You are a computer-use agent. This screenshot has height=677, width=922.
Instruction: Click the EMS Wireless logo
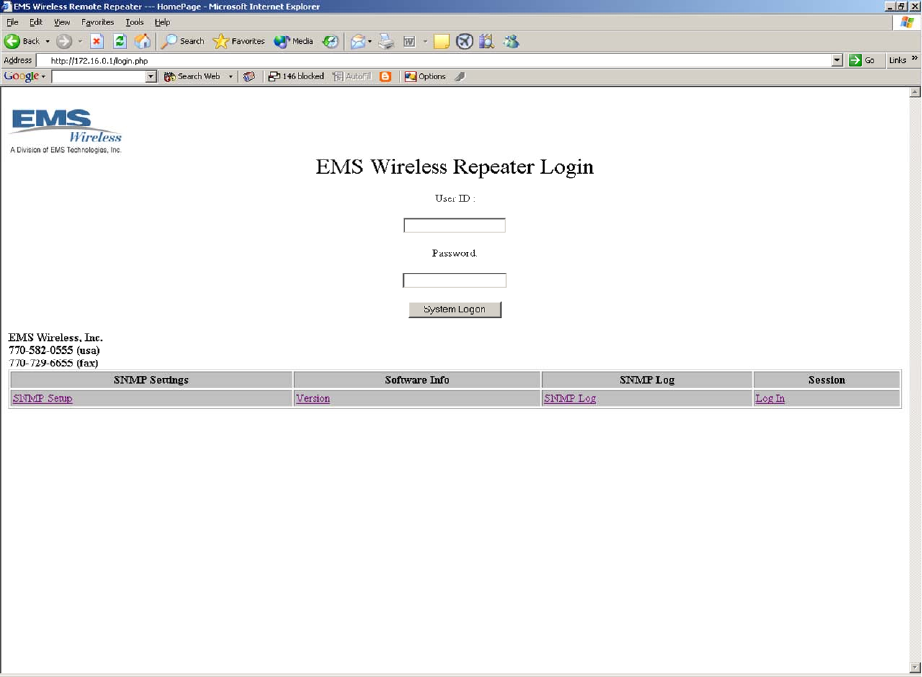click(x=65, y=131)
